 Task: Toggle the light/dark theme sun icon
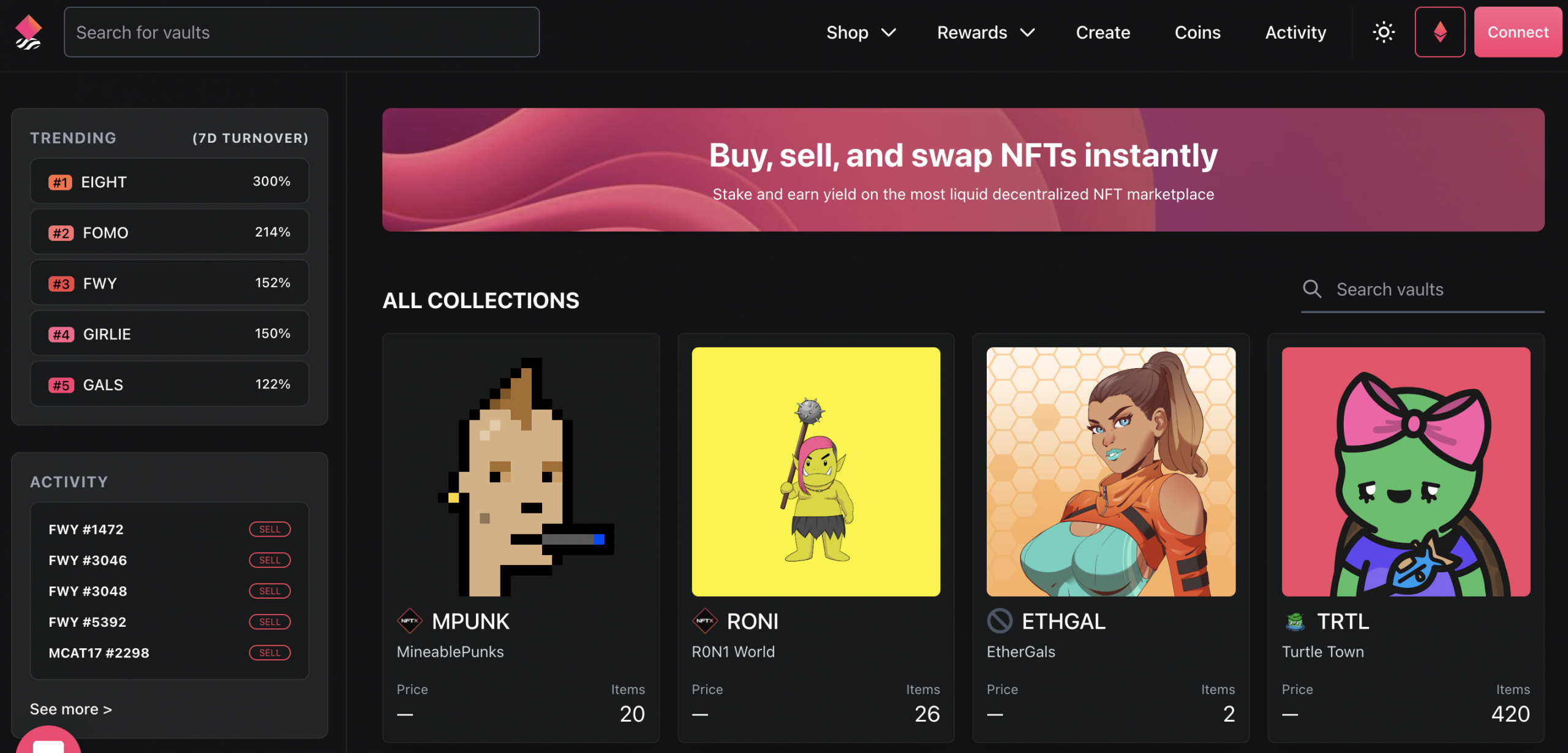(1384, 32)
